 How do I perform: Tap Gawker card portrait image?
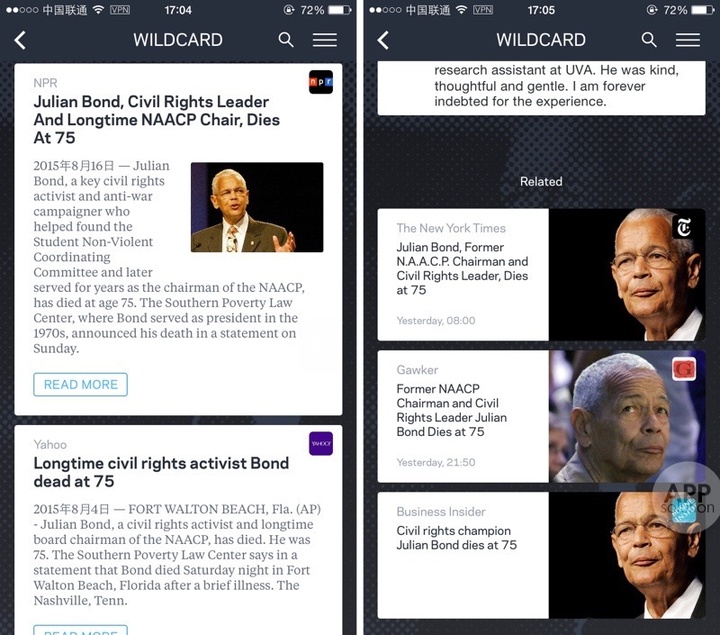tap(627, 416)
